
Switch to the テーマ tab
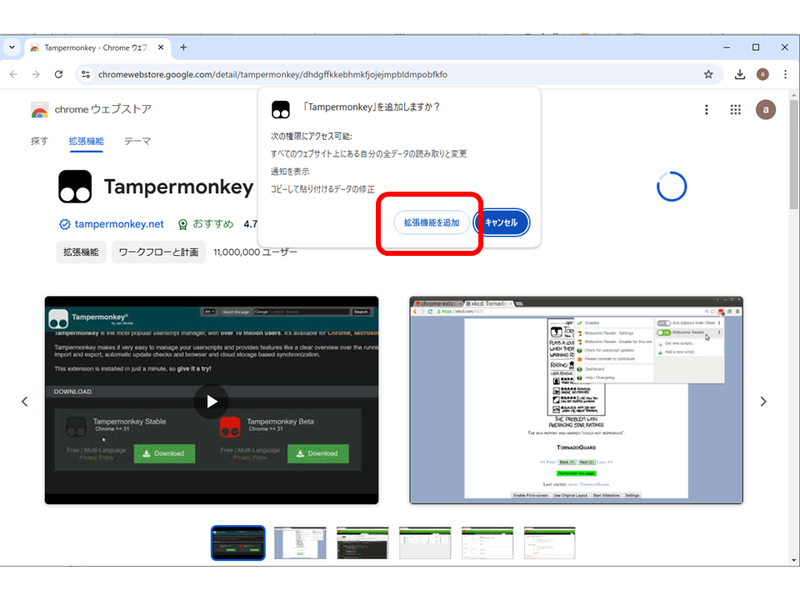pyautogui.click(x=137, y=141)
